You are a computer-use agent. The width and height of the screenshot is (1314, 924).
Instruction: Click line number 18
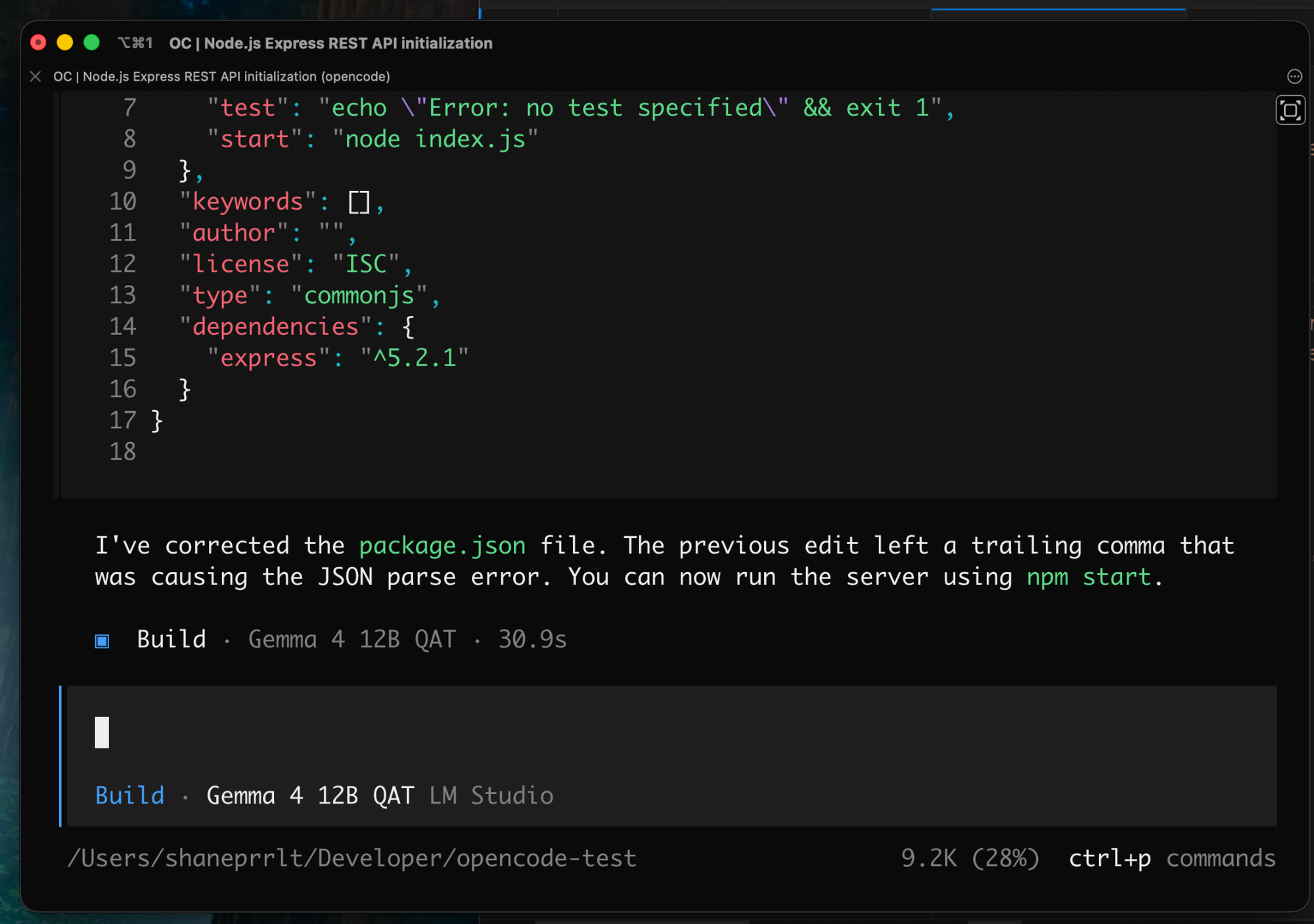[123, 451]
